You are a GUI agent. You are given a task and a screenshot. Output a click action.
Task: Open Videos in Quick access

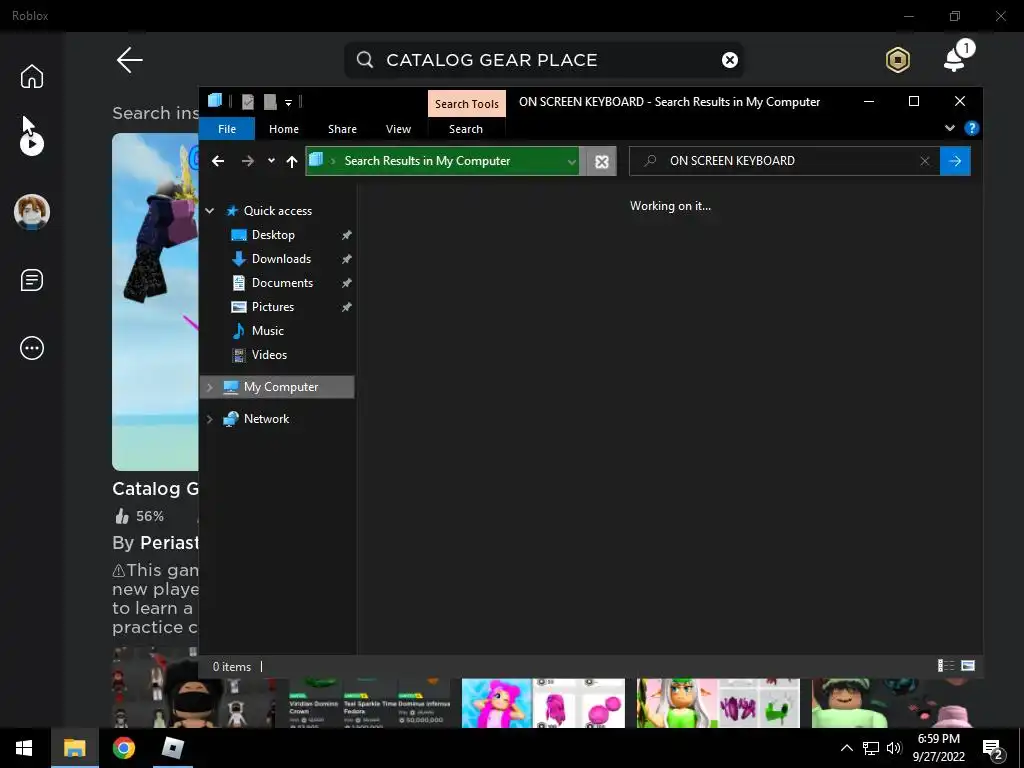[x=269, y=355]
